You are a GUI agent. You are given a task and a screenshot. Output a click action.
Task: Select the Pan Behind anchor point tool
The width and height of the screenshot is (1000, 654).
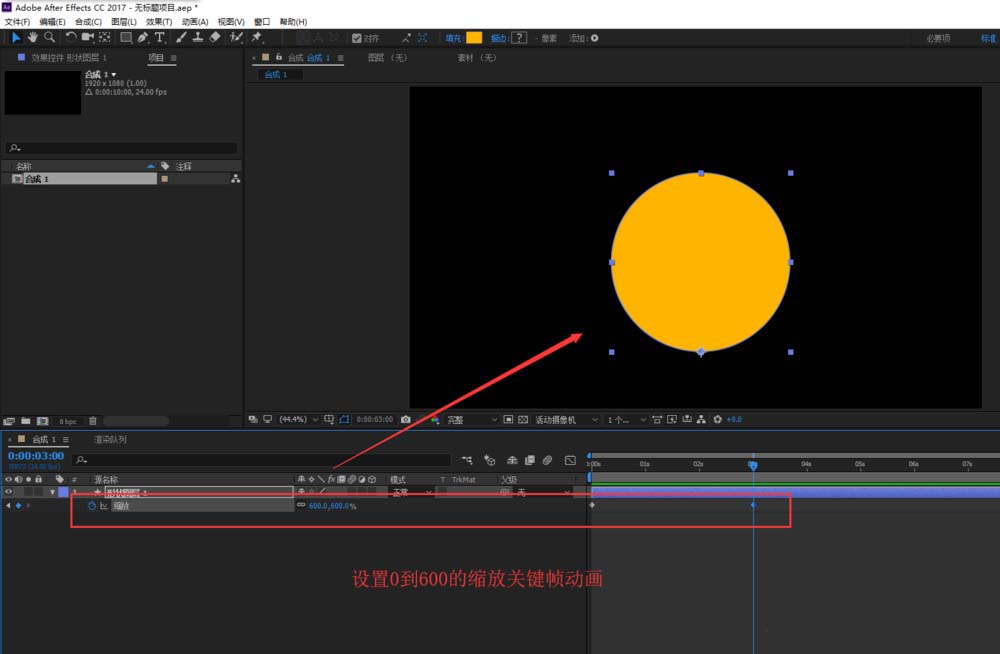(105, 38)
